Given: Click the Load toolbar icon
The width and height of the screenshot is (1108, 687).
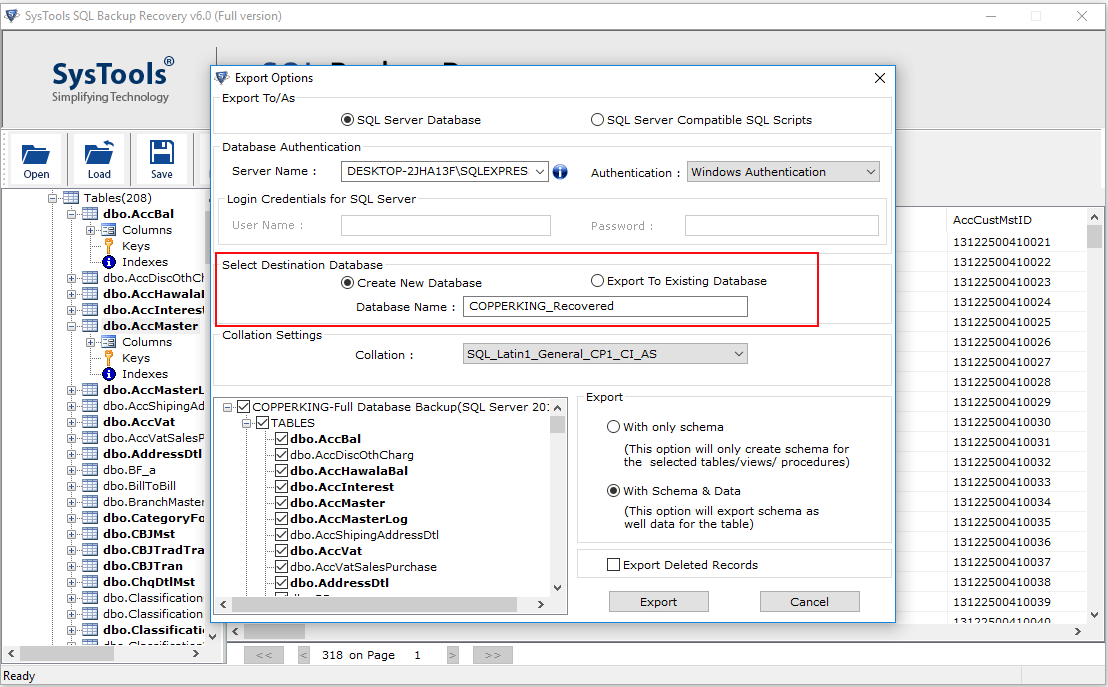Looking at the screenshot, I should click(99, 154).
